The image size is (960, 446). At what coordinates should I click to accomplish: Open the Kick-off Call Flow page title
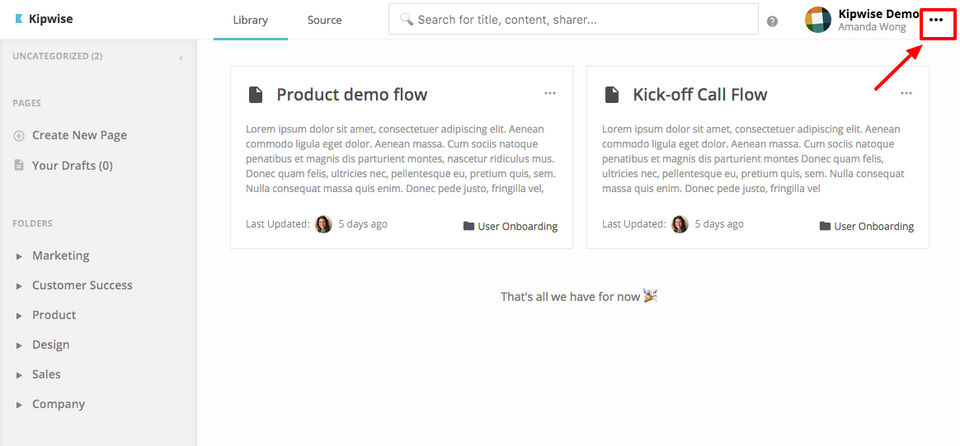coord(699,95)
